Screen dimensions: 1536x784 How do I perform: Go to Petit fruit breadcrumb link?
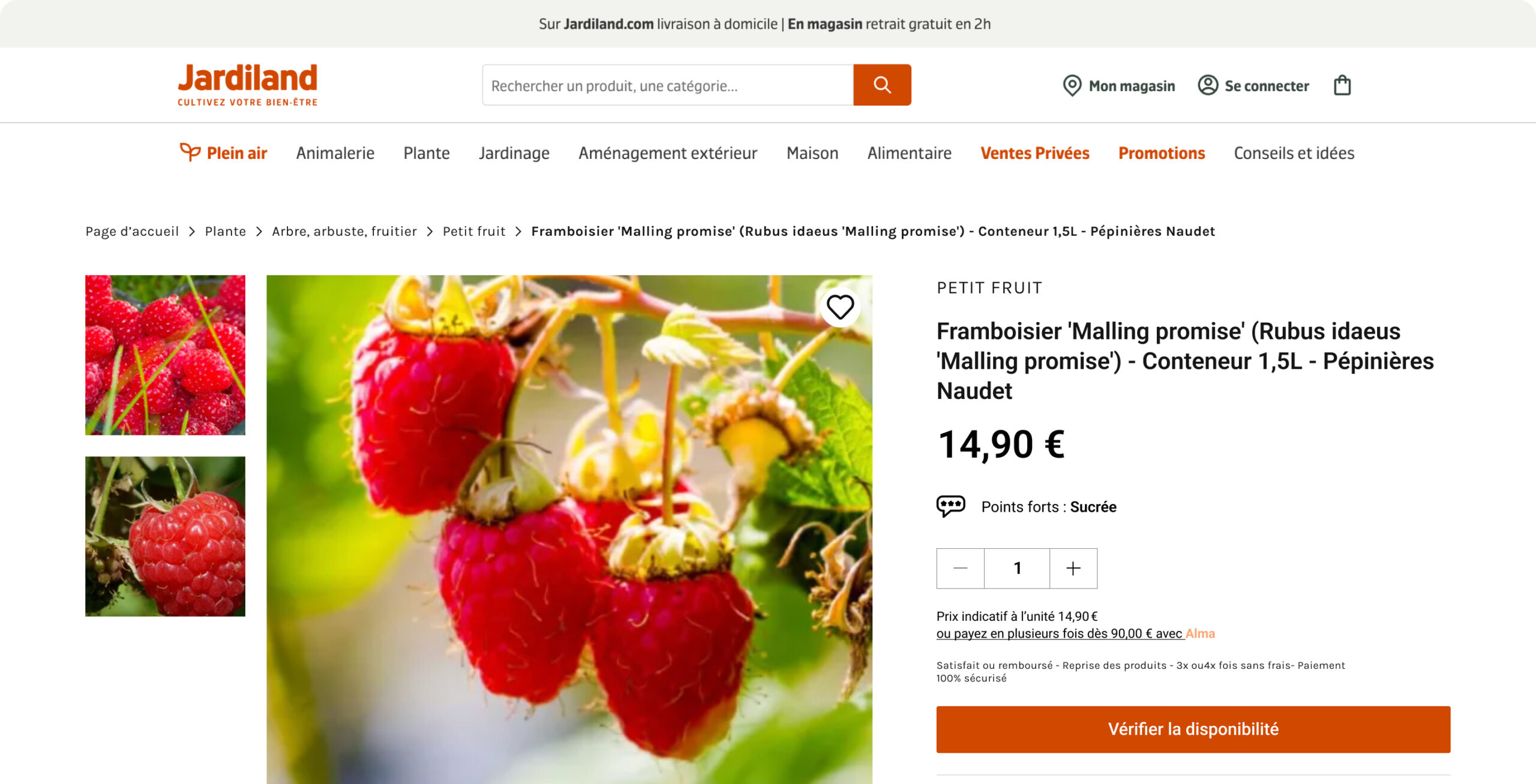pyautogui.click(x=474, y=231)
